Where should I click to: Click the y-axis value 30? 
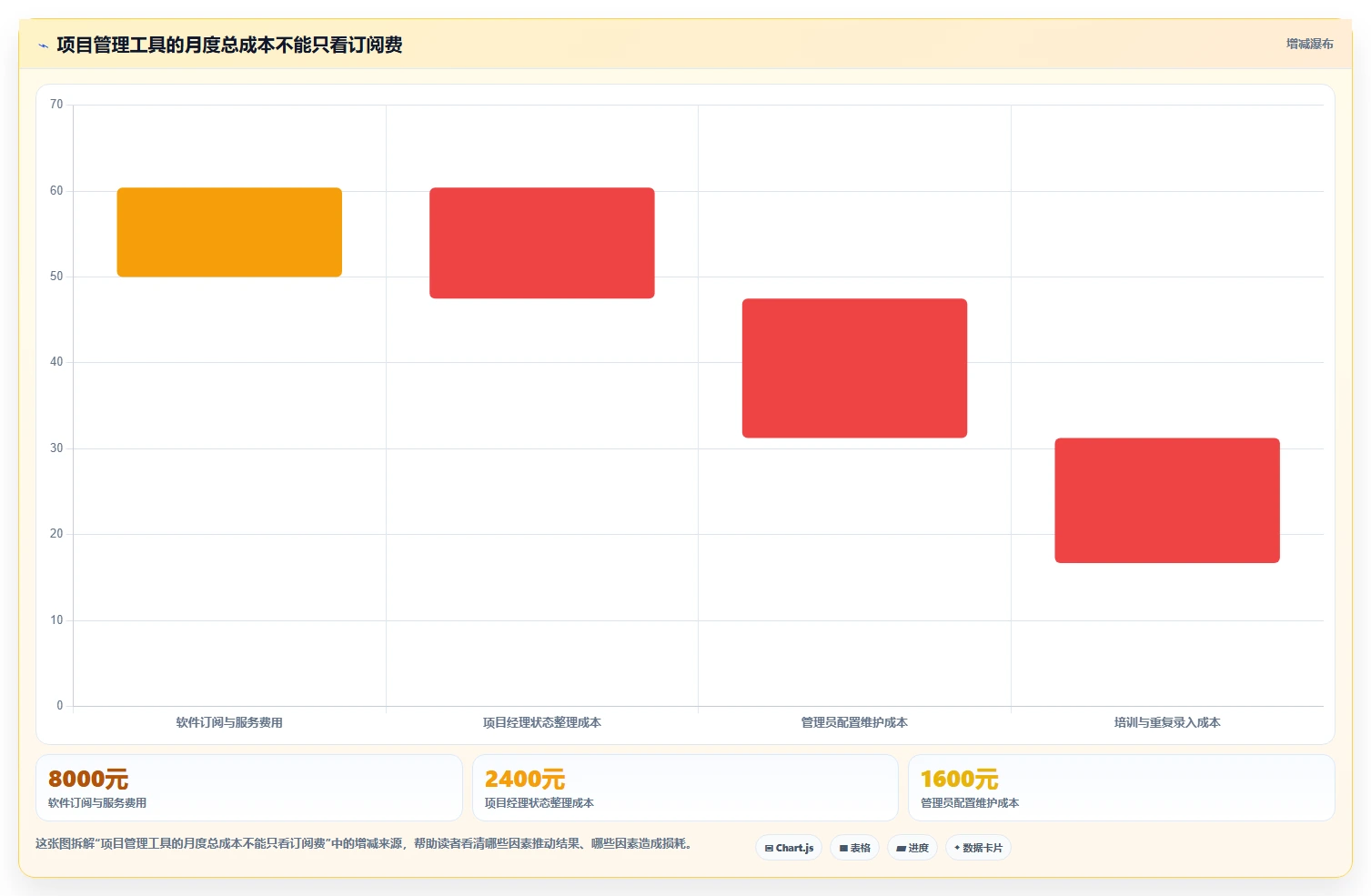coord(56,448)
